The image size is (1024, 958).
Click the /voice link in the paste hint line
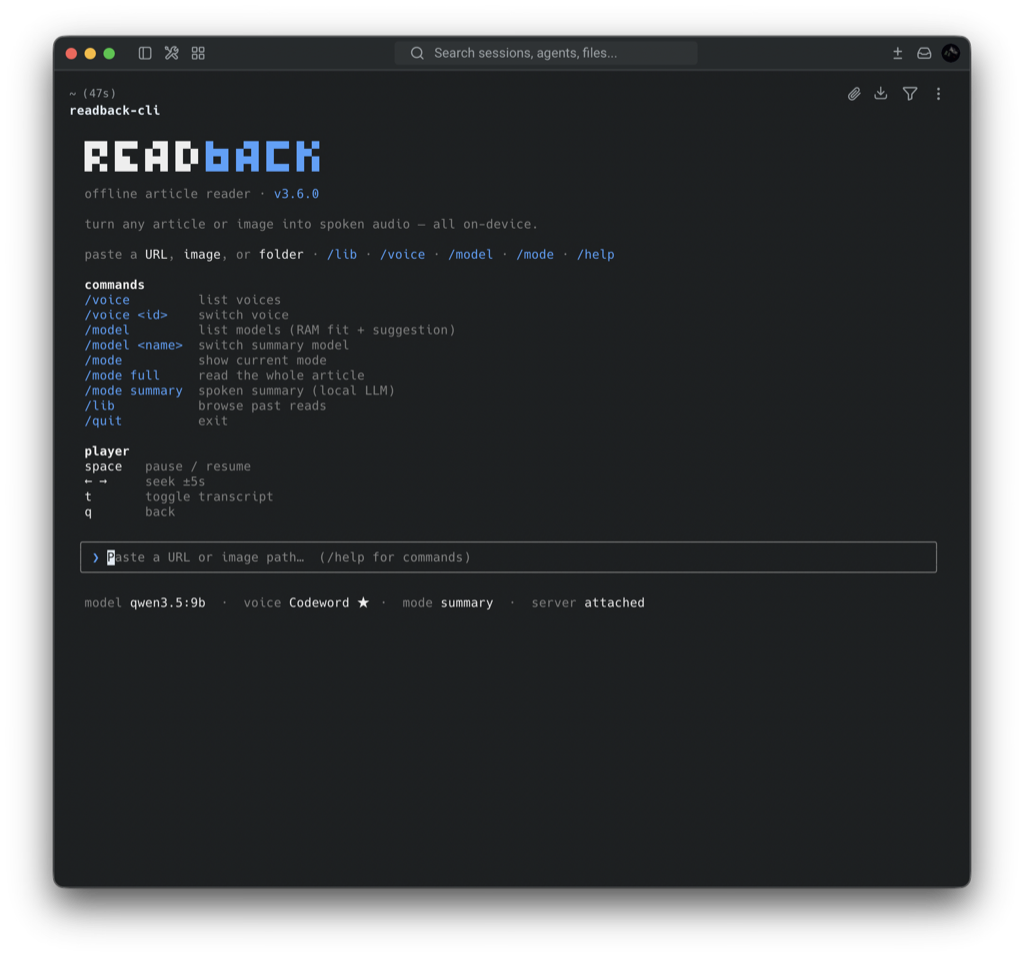402,254
